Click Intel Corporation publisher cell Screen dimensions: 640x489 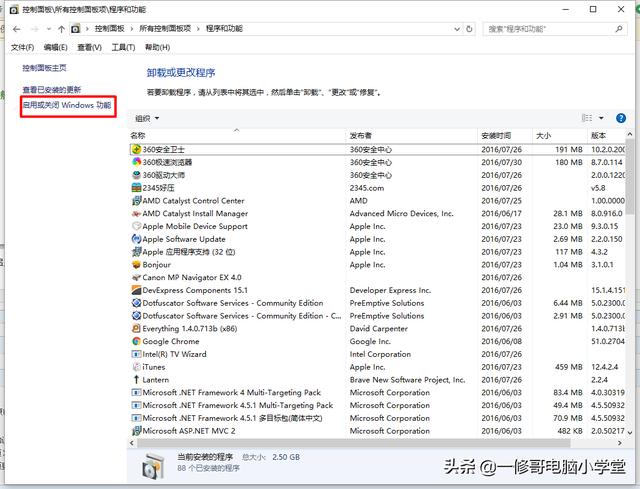(x=380, y=354)
